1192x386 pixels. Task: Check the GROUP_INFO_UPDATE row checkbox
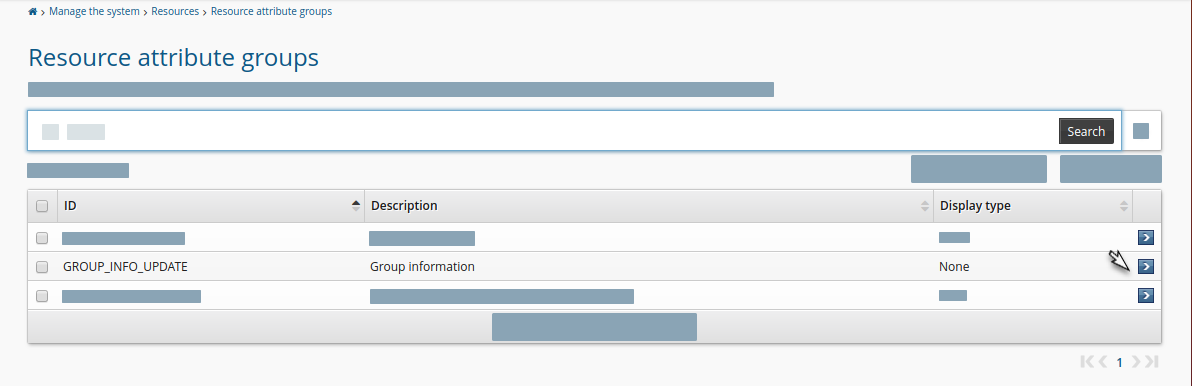[43, 267]
